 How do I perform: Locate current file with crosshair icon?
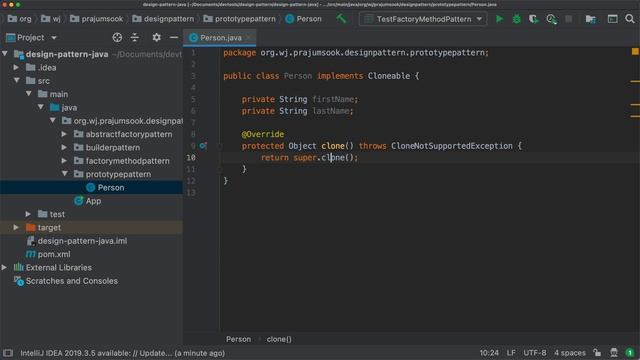117,38
